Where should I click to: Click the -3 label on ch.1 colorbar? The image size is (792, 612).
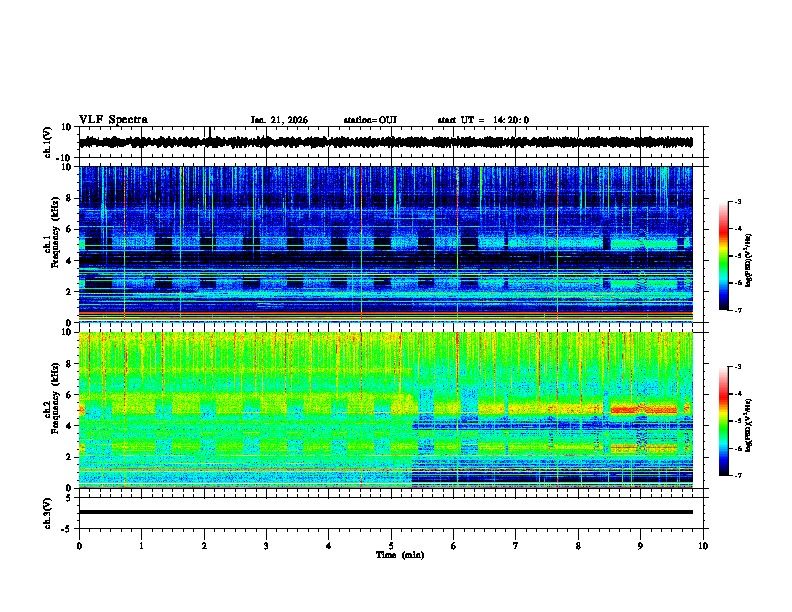coord(737,202)
